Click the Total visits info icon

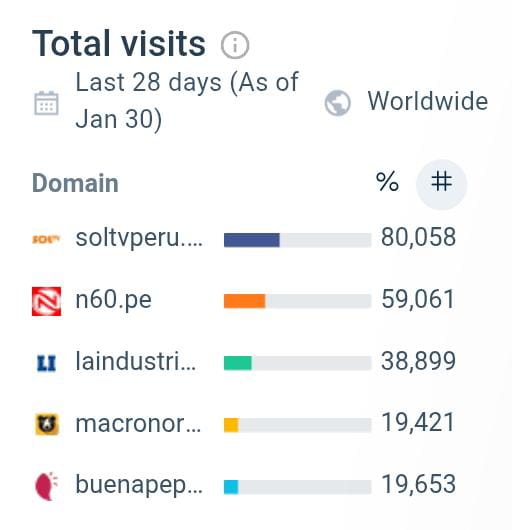235,45
